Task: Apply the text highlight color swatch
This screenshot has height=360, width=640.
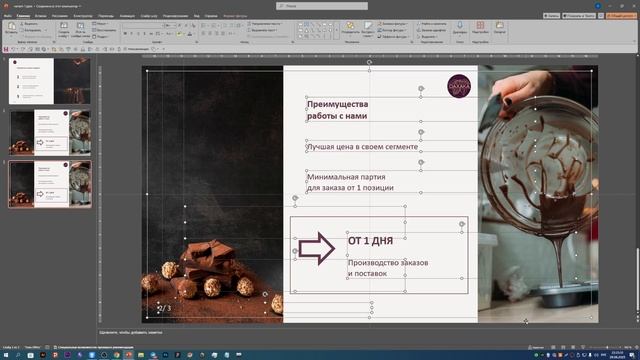Action: tap(180, 33)
